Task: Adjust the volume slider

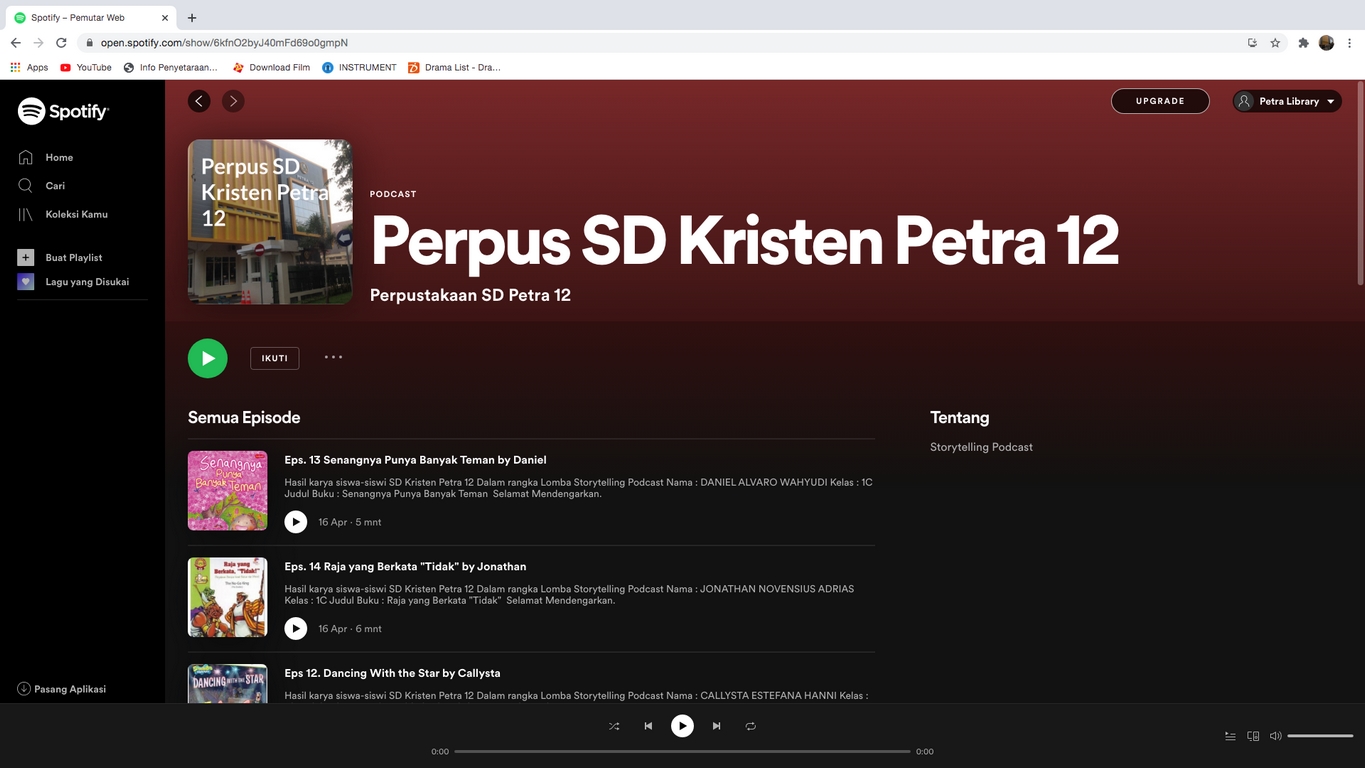Action: pyautogui.click(x=1320, y=736)
